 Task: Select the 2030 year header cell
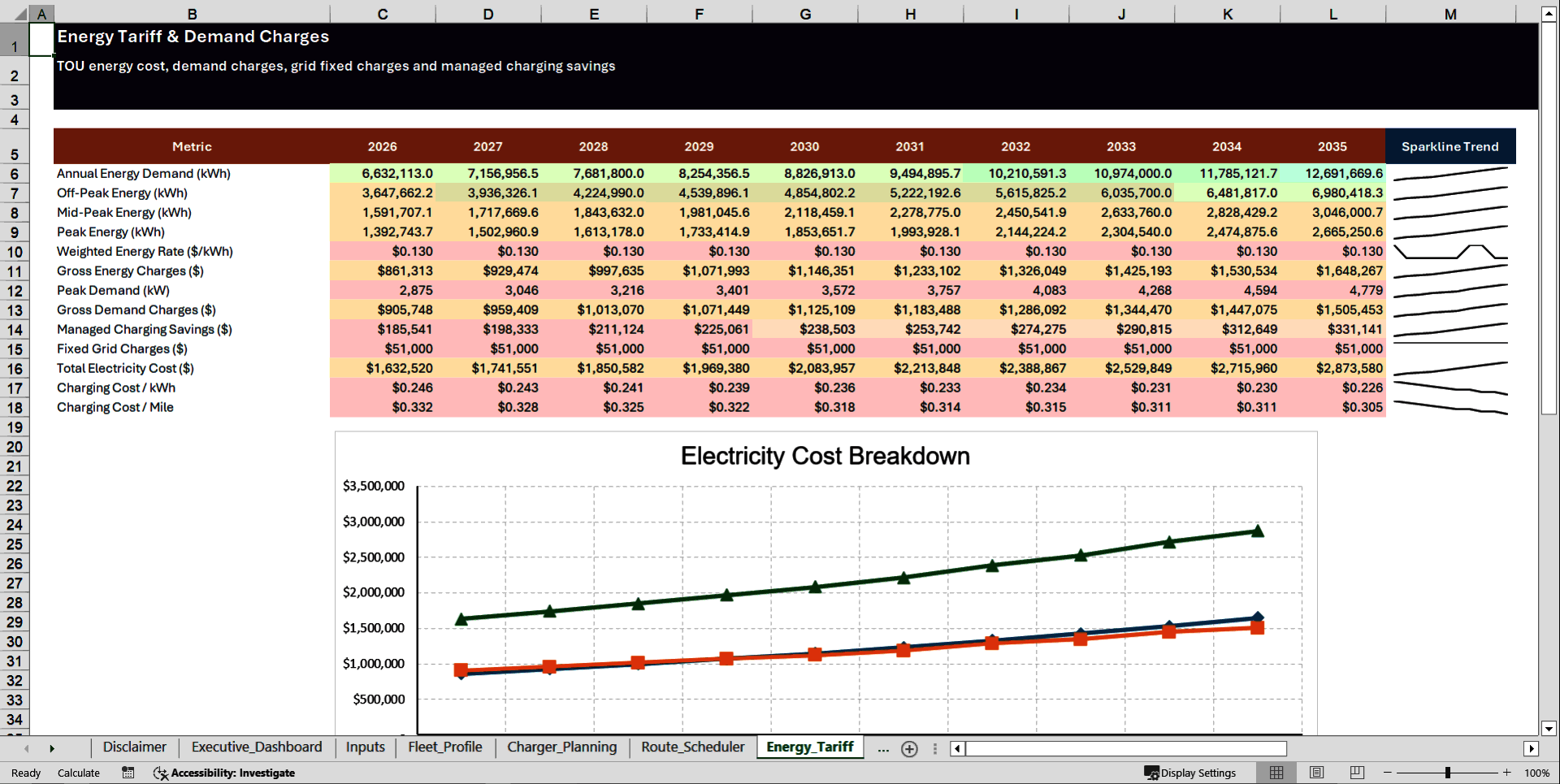[x=805, y=146]
